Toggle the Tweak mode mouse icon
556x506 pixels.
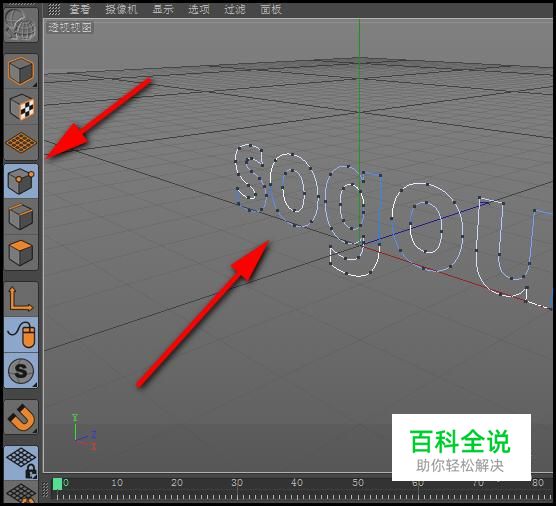pos(21,335)
